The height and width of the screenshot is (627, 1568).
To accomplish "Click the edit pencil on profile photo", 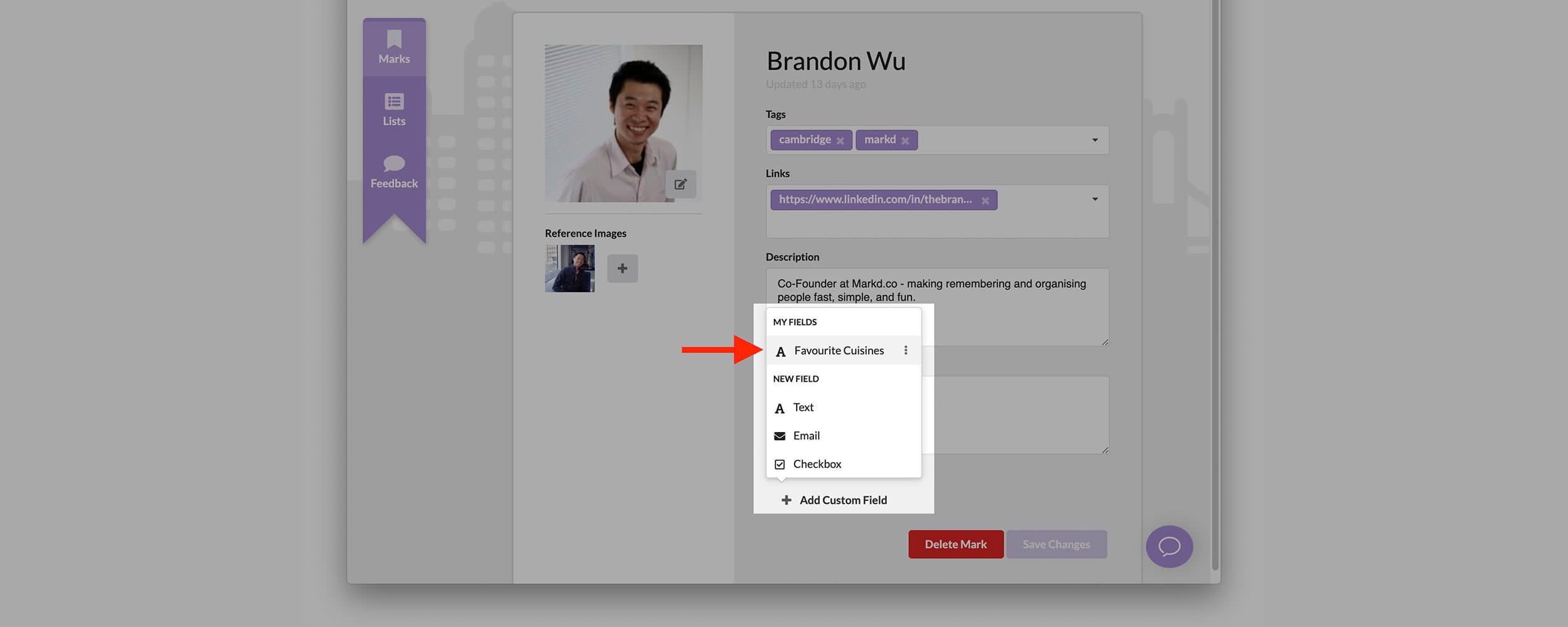I will [x=681, y=185].
